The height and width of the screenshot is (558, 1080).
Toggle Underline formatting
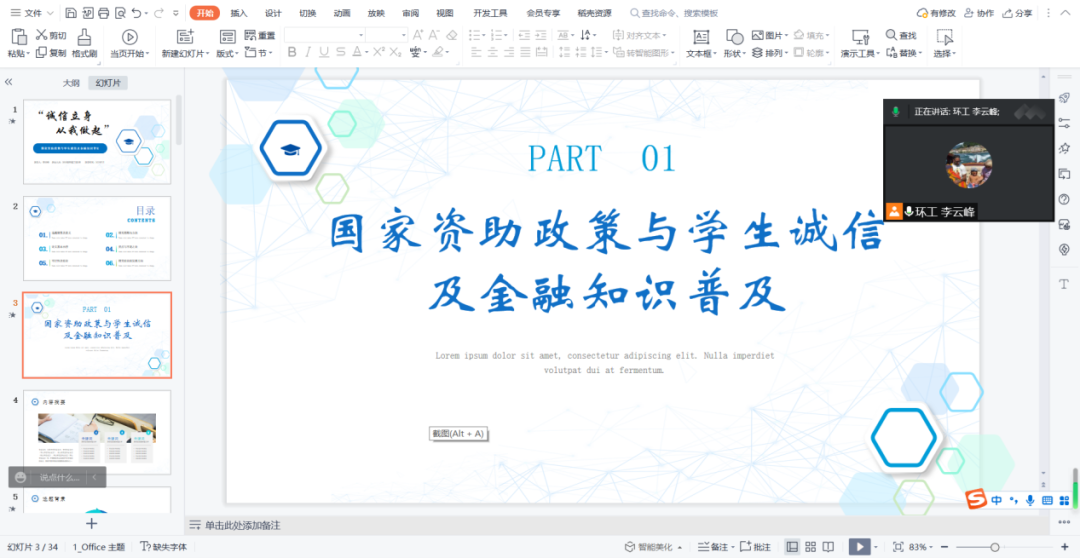323,52
